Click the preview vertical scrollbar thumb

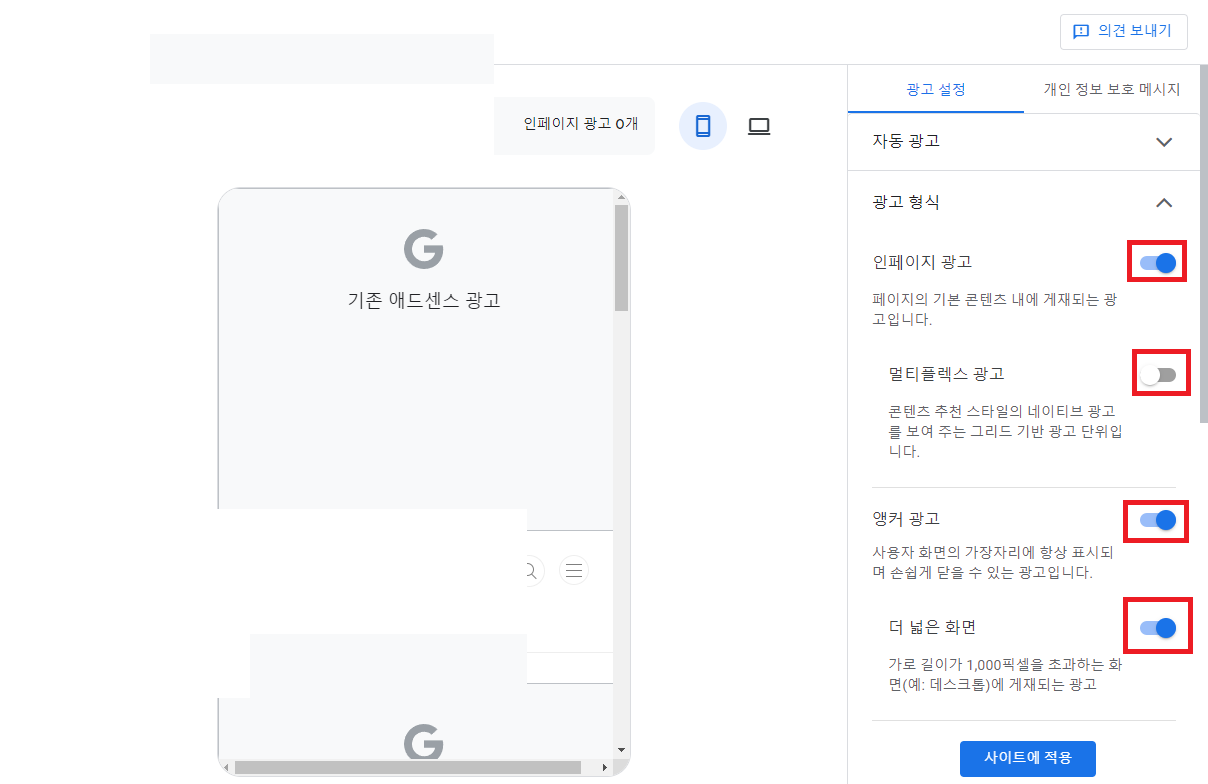point(621,258)
